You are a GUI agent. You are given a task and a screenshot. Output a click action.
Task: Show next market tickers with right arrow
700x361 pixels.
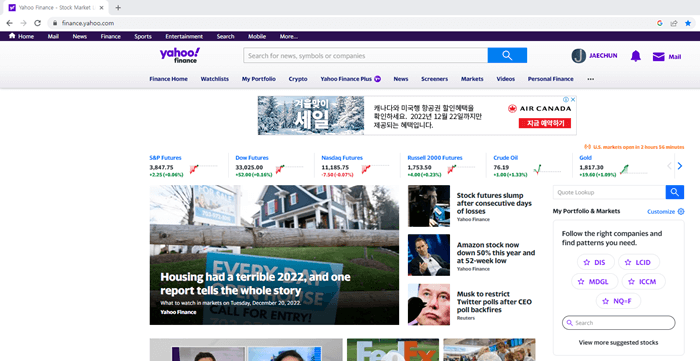click(x=680, y=166)
